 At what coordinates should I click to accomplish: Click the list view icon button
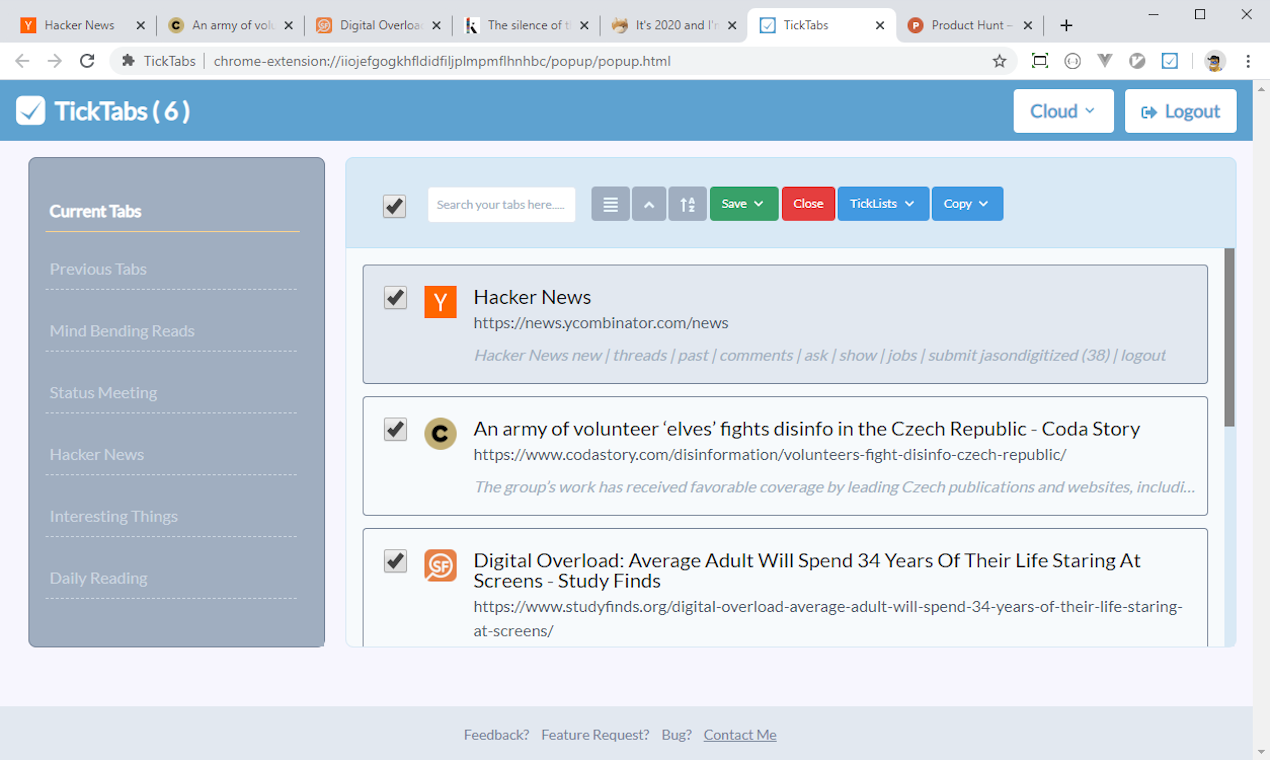[x=610, y=204]
